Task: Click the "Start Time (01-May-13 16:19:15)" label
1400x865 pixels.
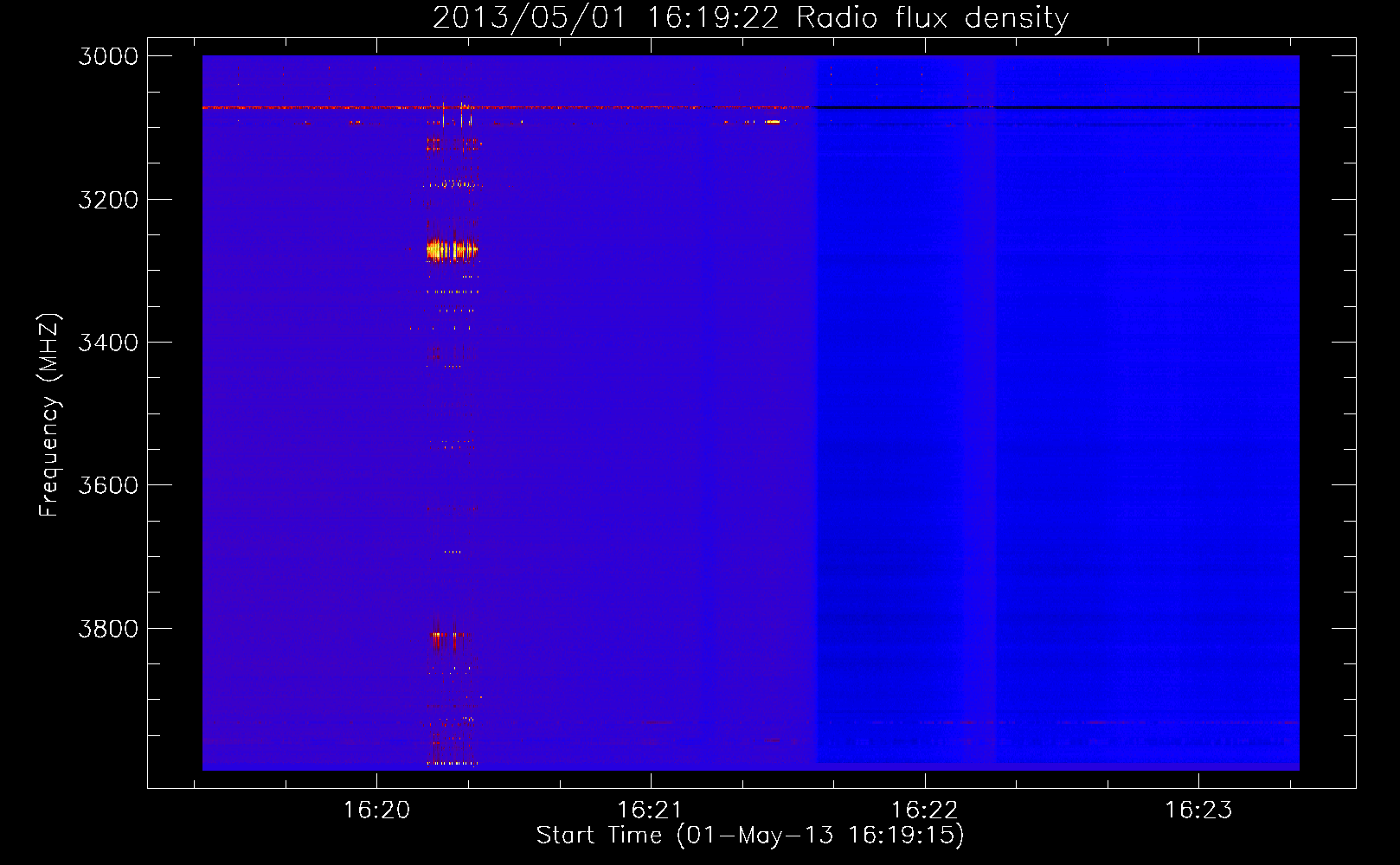Action: tap(750, 836)
